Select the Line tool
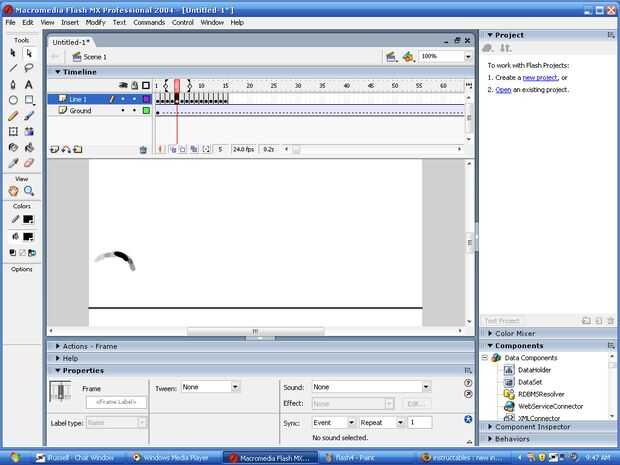This screenshot has height=465, width=620. coord(13,68)
